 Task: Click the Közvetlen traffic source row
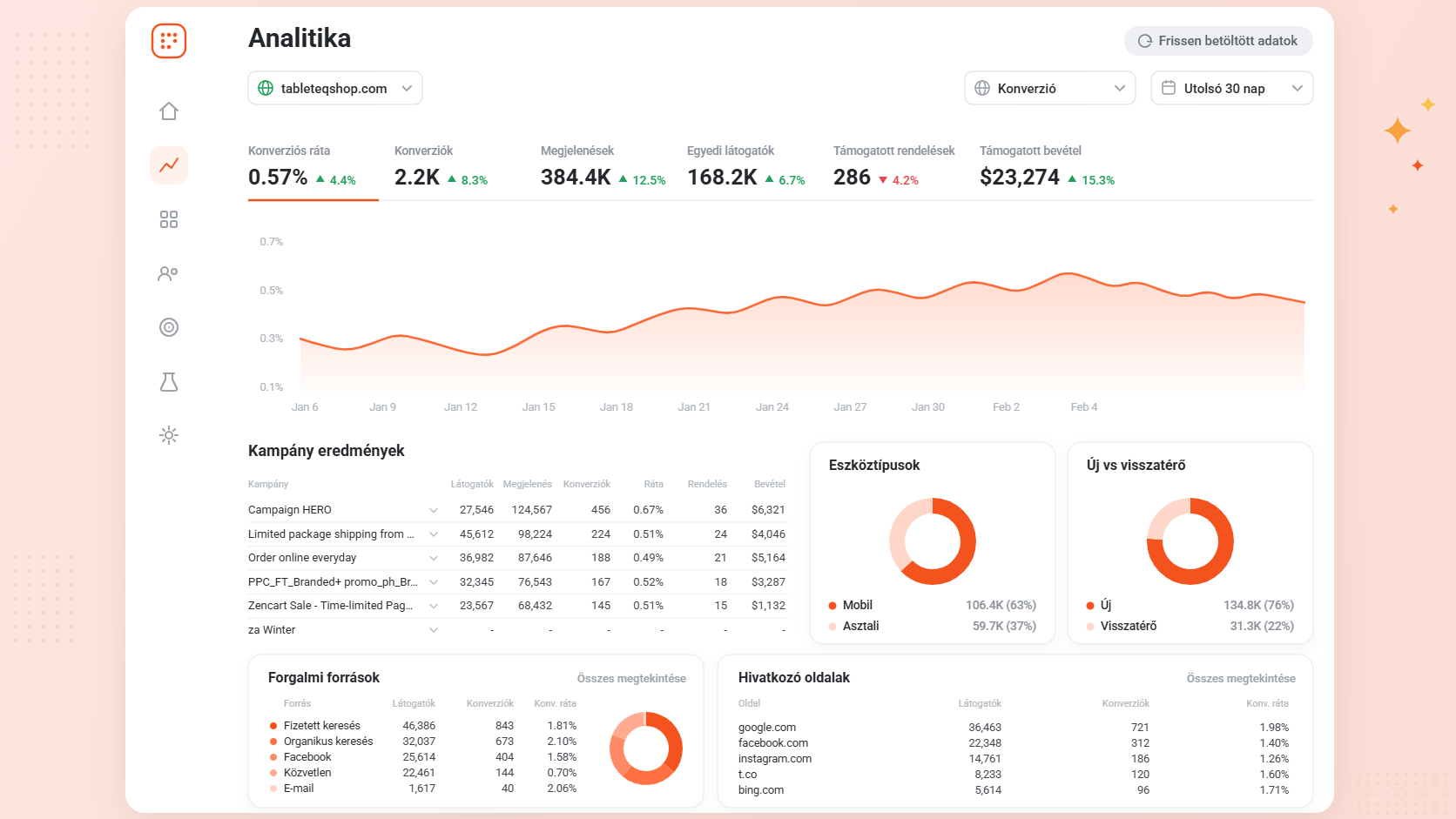pos(423,773)
